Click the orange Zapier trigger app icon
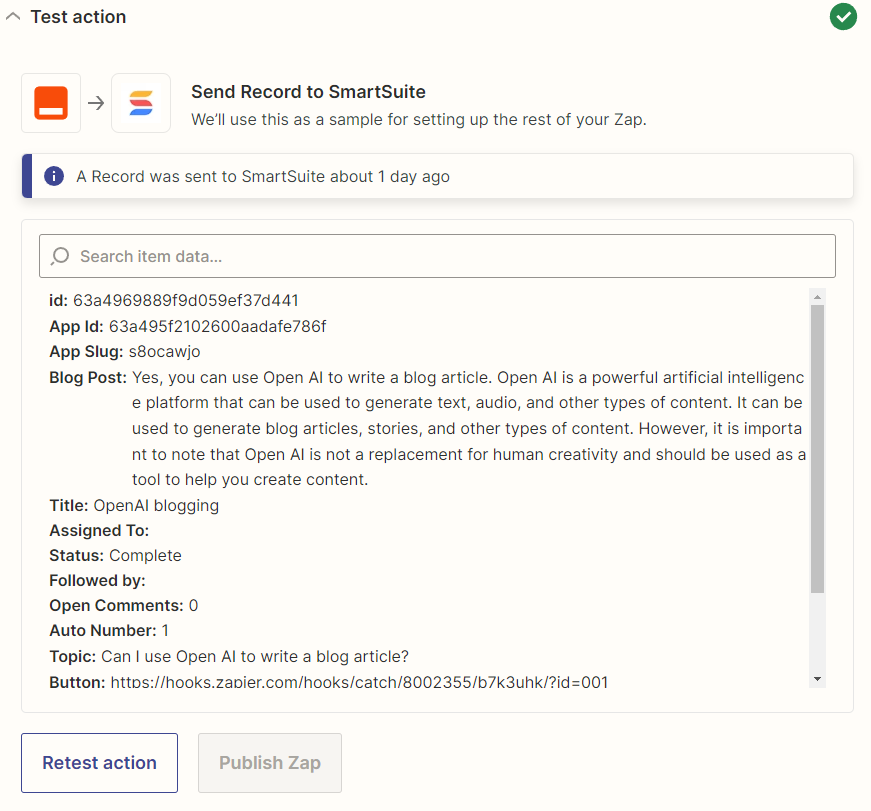This screenshot has width=871, height=811. pos(51,103)
